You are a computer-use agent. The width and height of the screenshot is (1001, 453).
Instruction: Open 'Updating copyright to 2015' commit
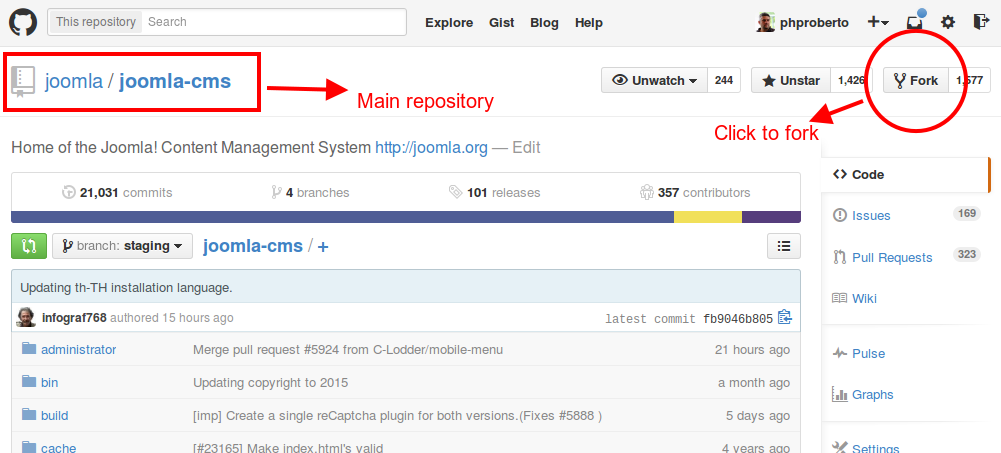[271, 383]
